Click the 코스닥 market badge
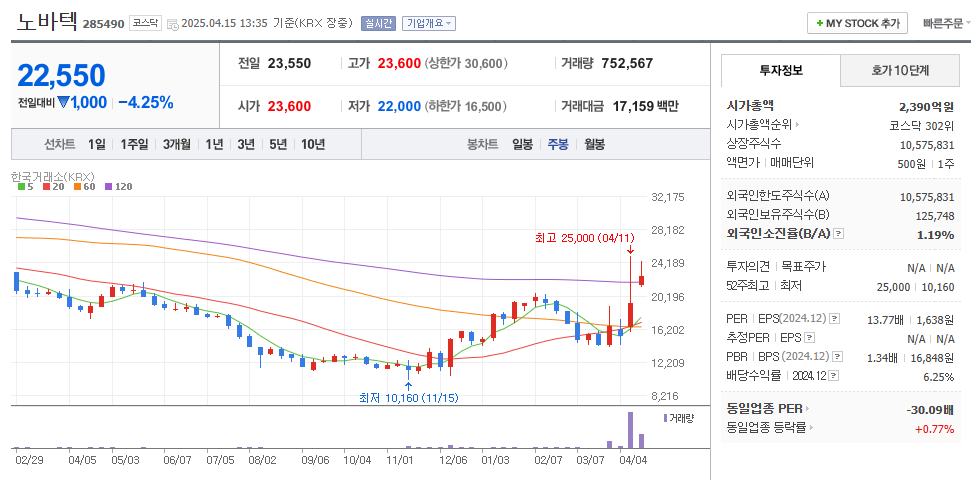Image resolution: width=978 pixels, height=480 pixels. pos(145,24)
